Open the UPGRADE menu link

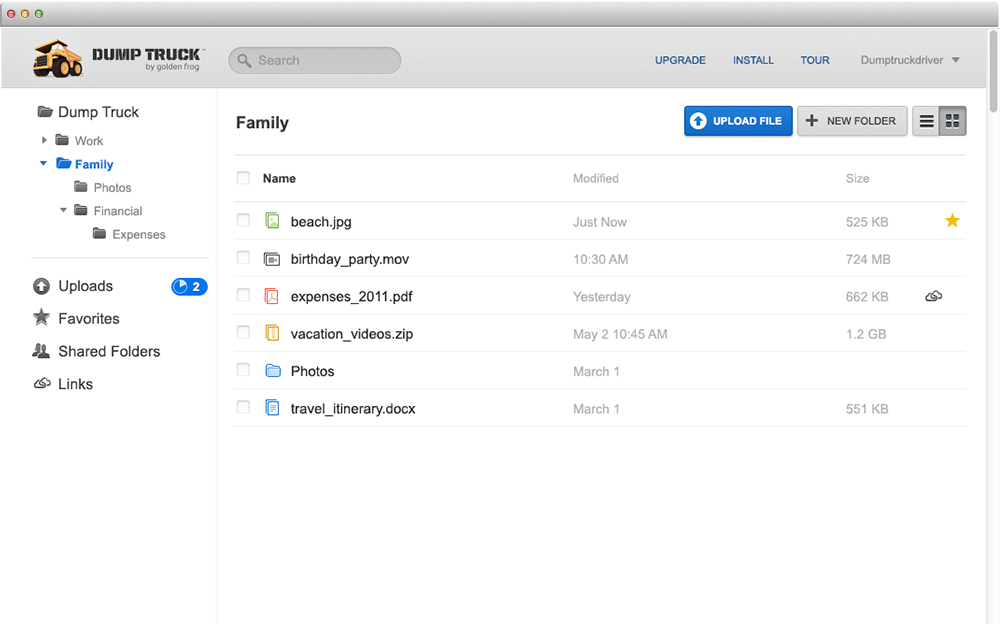[680, 60]
